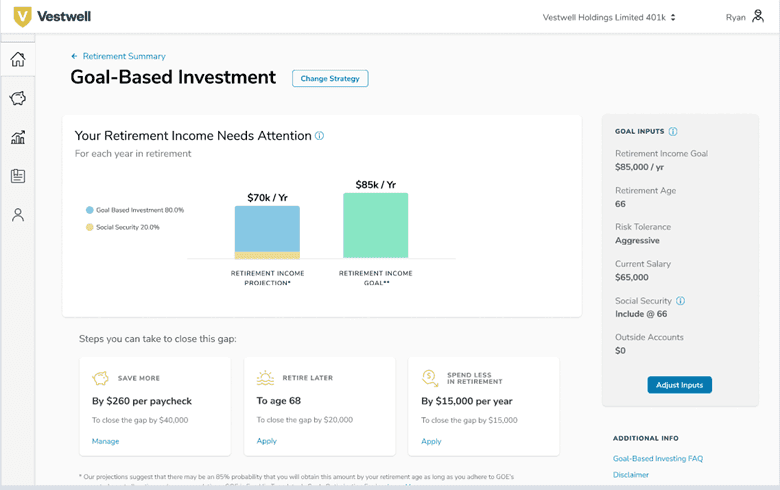Show the Goal Inputs info tooltip
The height and width of the screenshot is (490, 780).
pyautogui.click(x=673, y=132)
